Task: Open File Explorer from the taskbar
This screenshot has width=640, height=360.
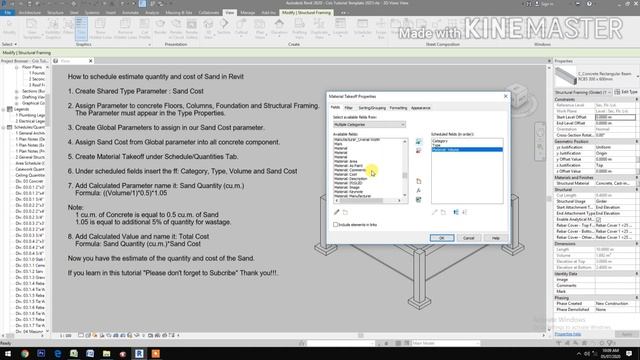Action: 106,353
